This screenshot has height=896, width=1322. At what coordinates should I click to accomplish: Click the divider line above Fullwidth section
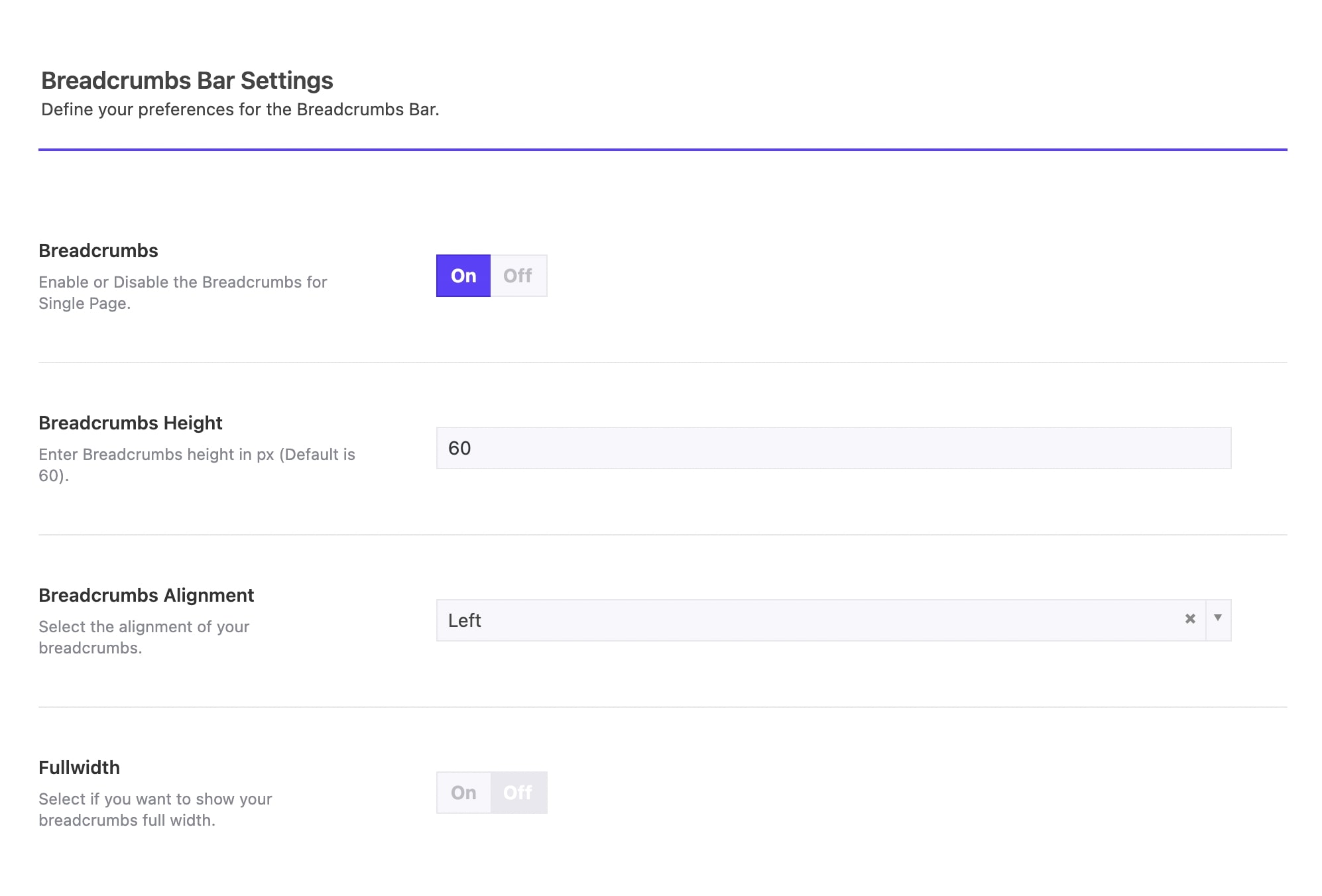662,707
